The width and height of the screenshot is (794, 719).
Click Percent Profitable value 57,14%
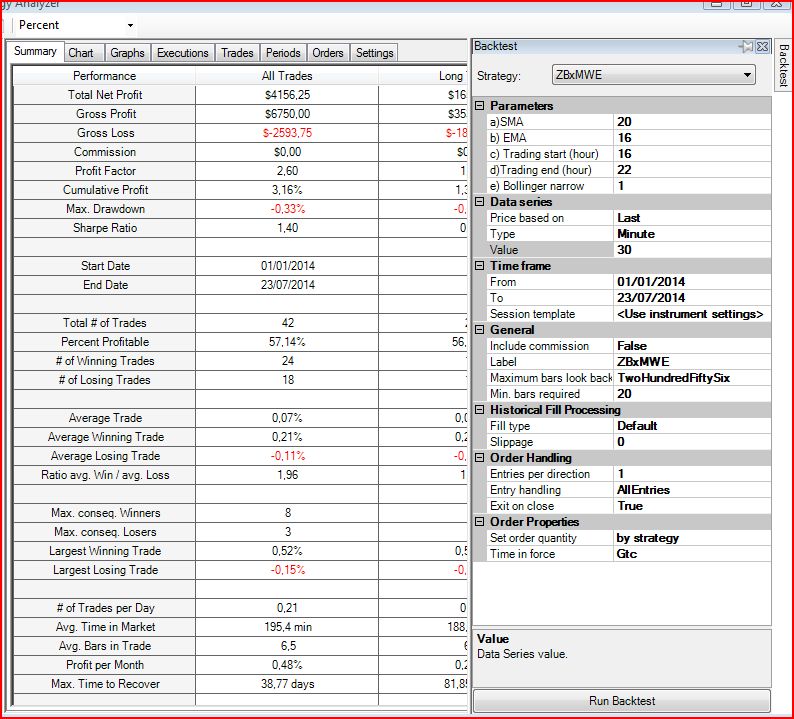[287, 342]
